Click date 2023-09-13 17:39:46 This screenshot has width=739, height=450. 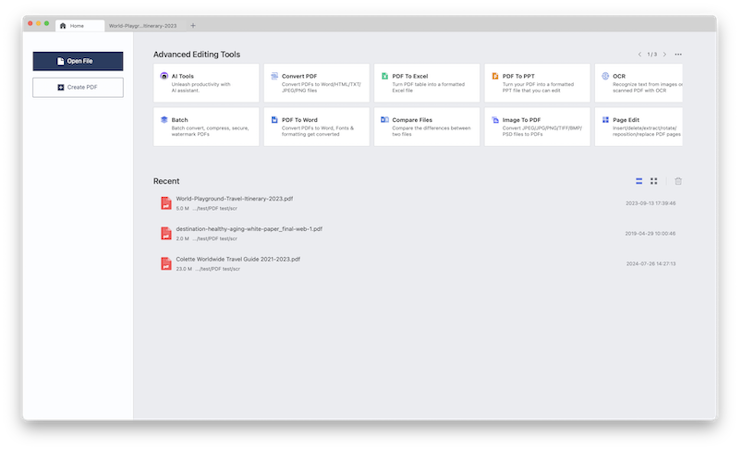tap(650, 204)
